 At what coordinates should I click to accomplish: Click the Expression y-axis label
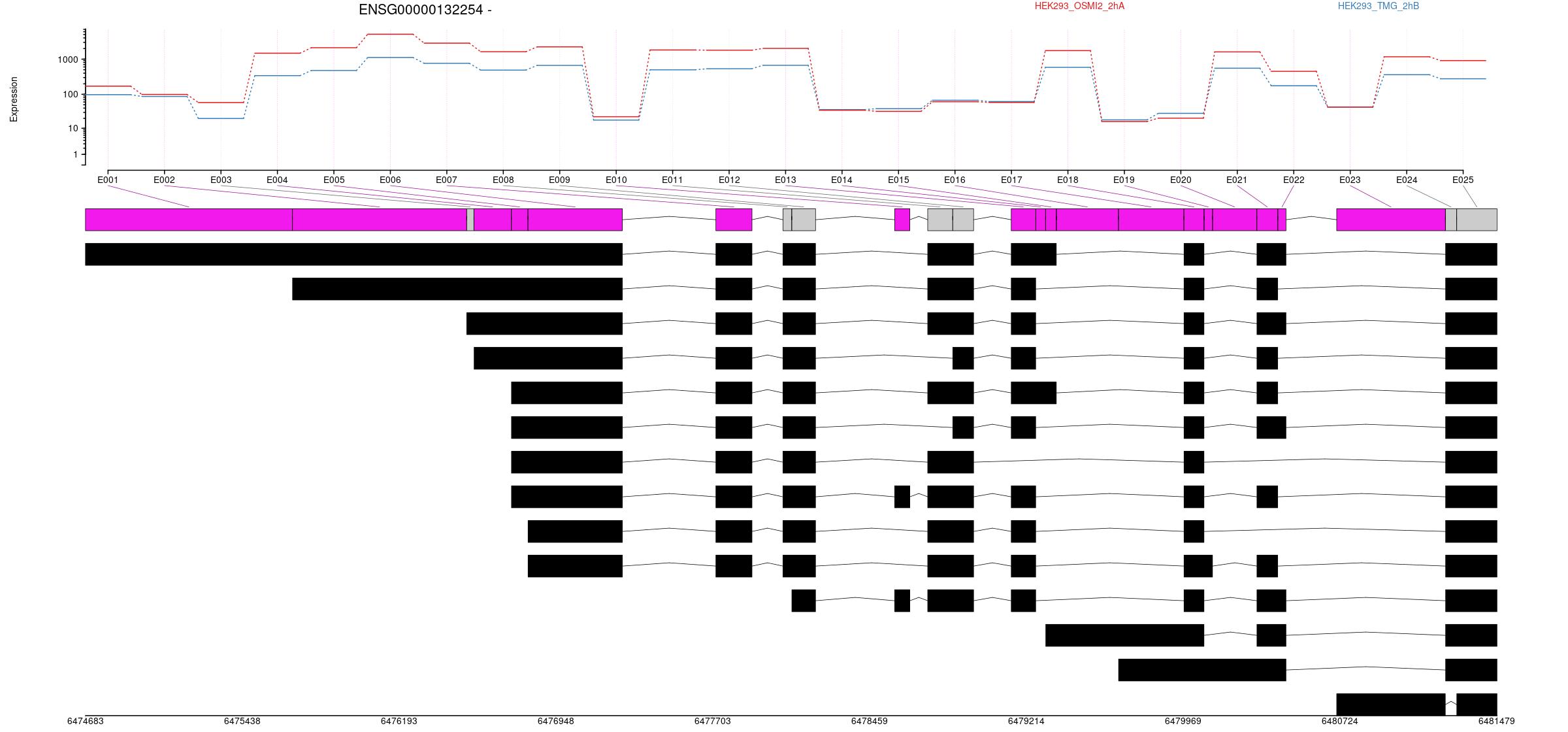click(14, 99)
